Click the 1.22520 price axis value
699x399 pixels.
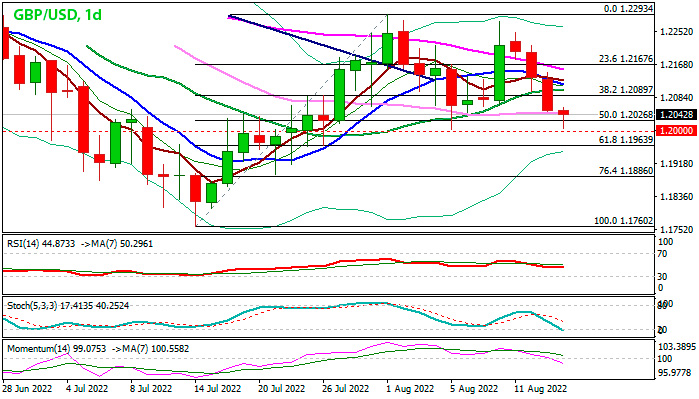[x=677, y=32]
